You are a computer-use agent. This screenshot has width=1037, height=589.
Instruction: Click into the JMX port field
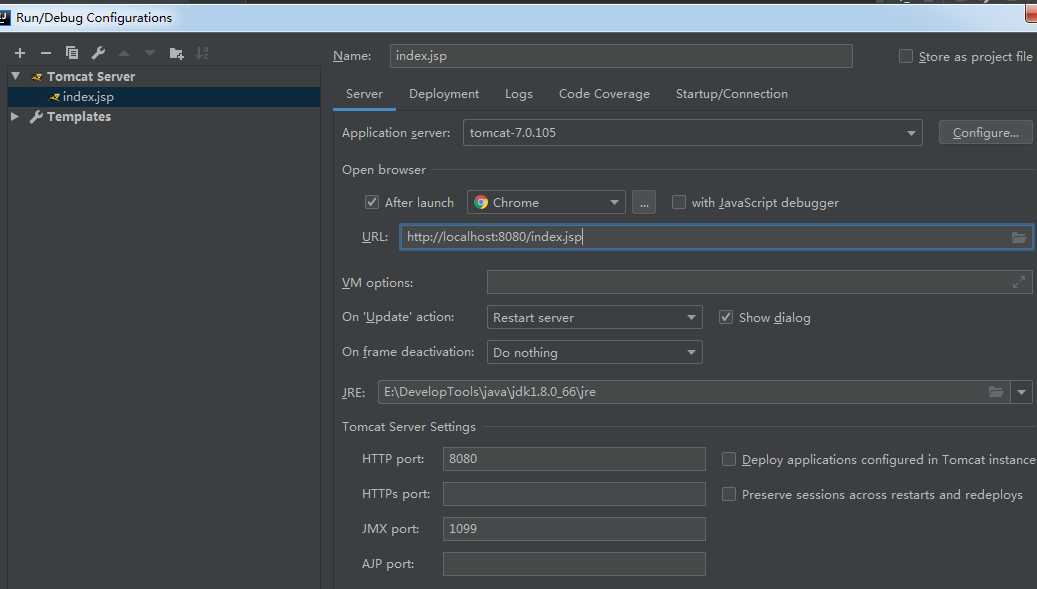(574, 529)
